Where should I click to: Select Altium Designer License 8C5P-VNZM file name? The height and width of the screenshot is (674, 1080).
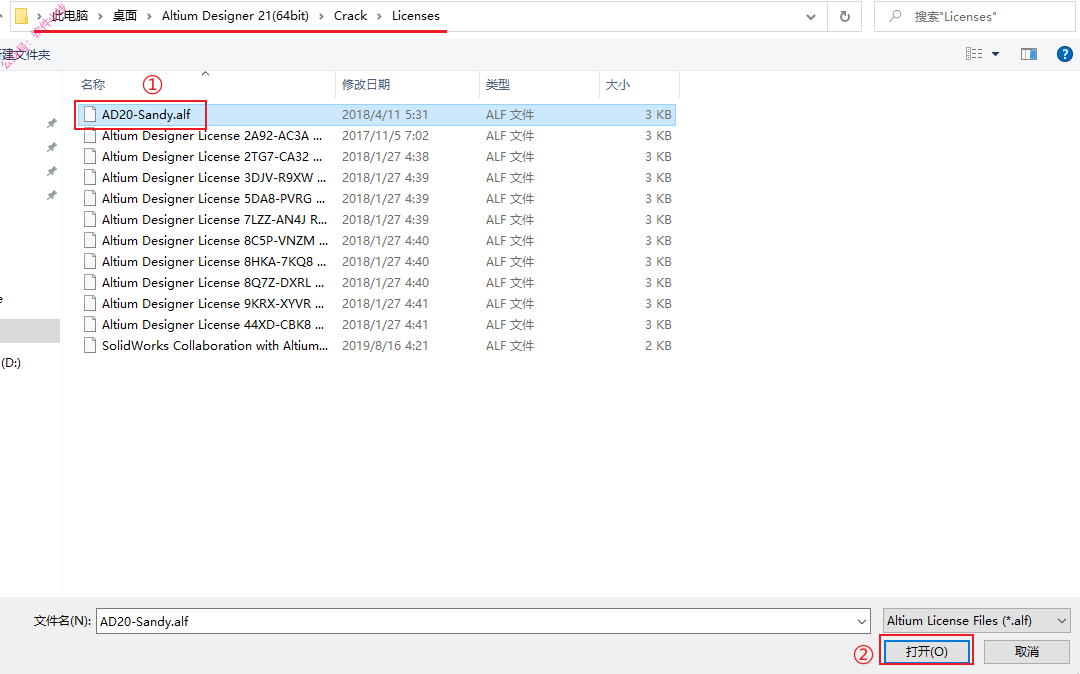tap(215, 241)
